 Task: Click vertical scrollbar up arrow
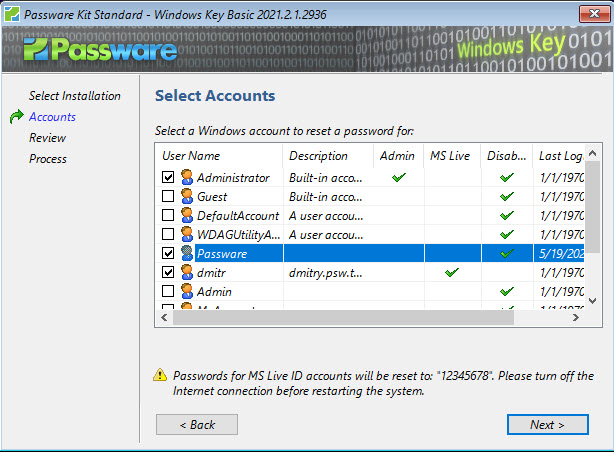point(592,153)
